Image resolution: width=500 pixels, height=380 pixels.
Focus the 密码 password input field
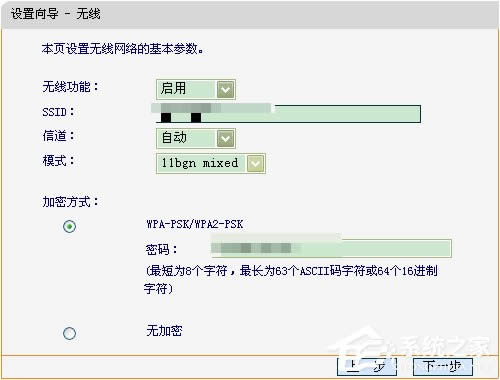tap(331, 248)
